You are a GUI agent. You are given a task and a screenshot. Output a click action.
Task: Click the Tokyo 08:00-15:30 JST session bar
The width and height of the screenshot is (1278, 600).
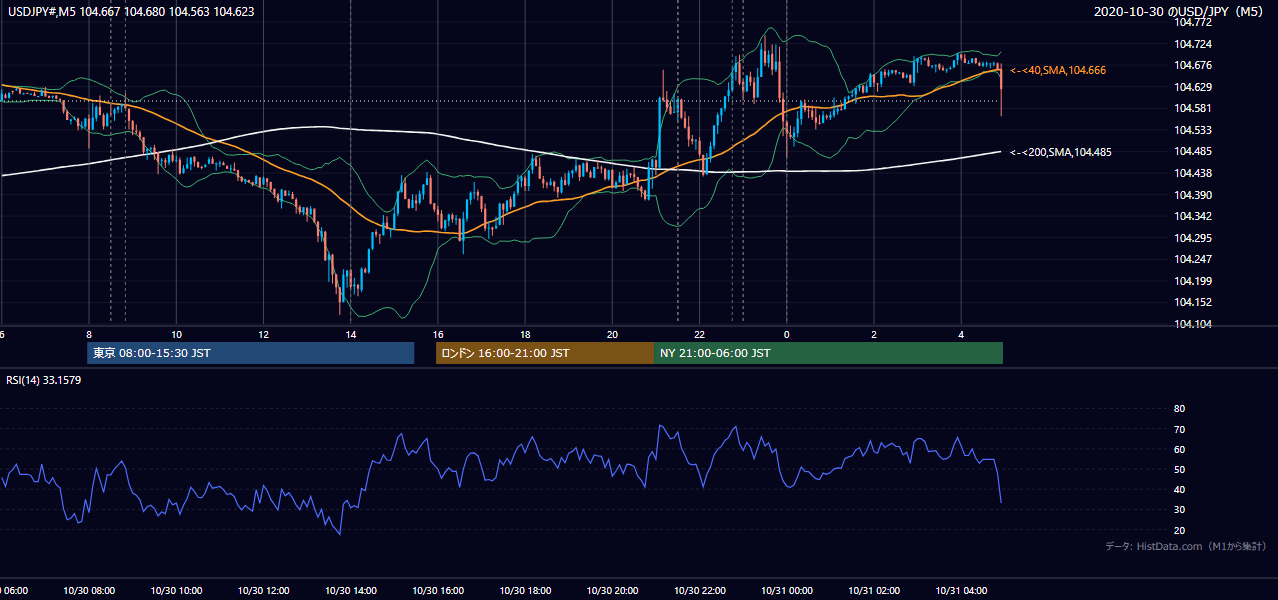point(251,353)
